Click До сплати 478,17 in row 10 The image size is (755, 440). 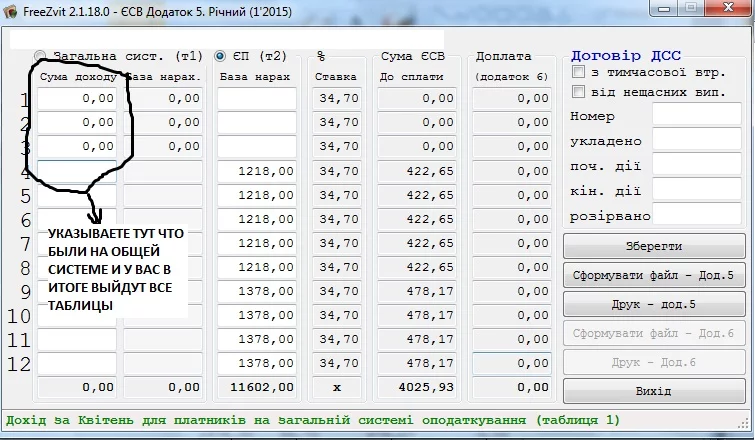pos(417,316)
